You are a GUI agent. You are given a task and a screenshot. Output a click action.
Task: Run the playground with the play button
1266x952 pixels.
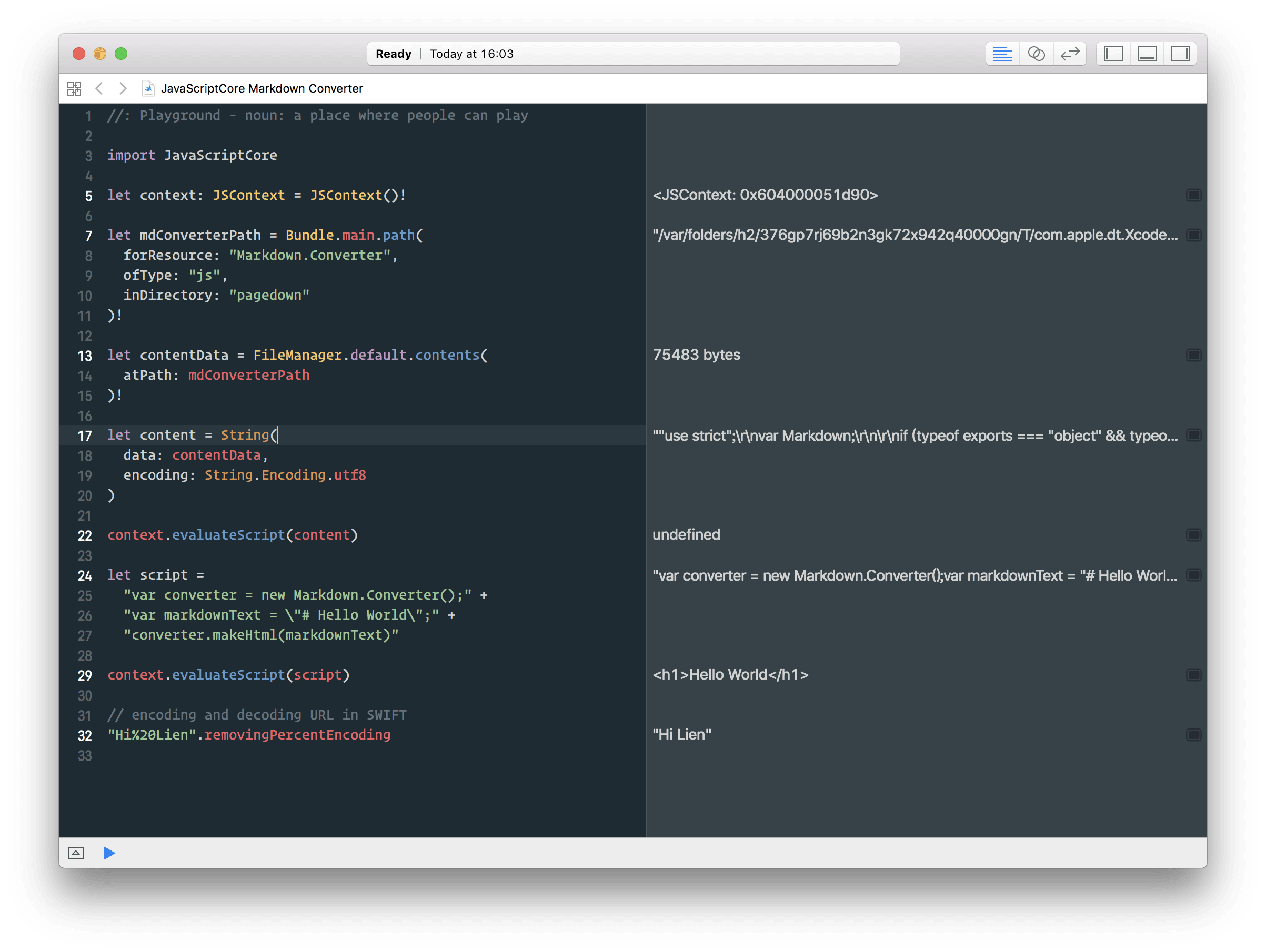(109, 853)
